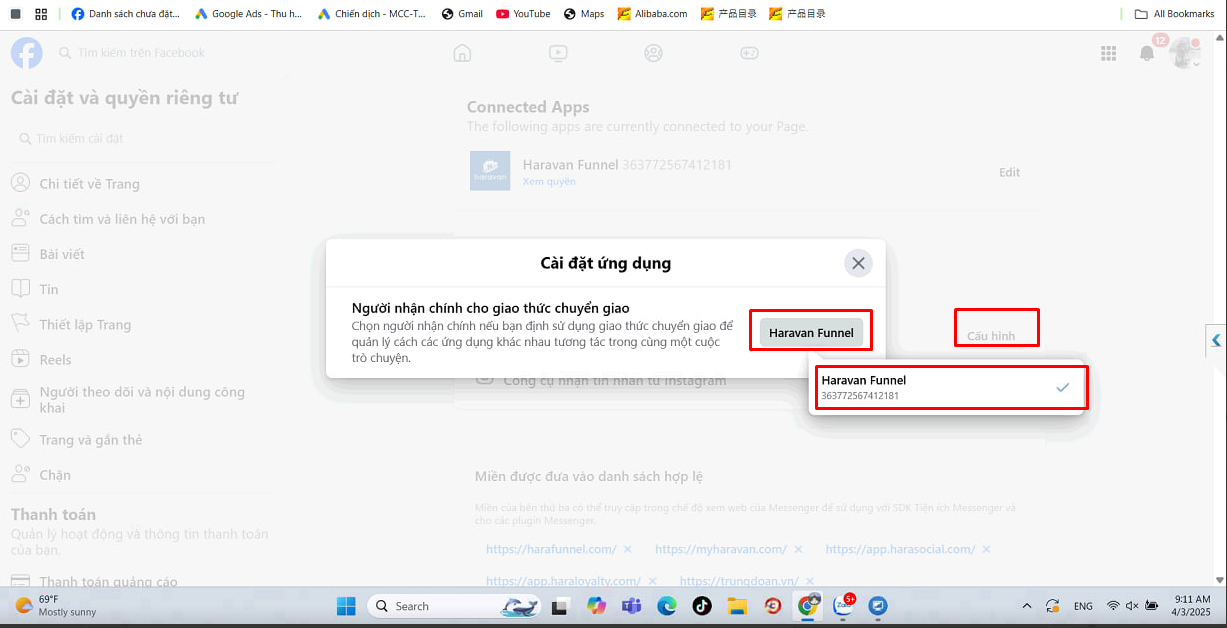1227x628 pixels.
Task: Open Chrome tab groups grid icon
Action: pyautogui.click(x=41, y=14)
